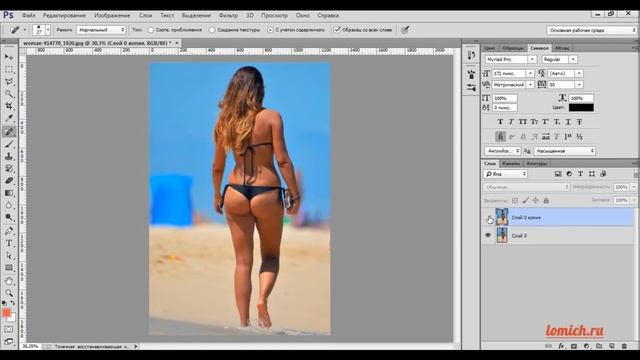
Task: Apply All Caps text style
Action: (522, 122)
